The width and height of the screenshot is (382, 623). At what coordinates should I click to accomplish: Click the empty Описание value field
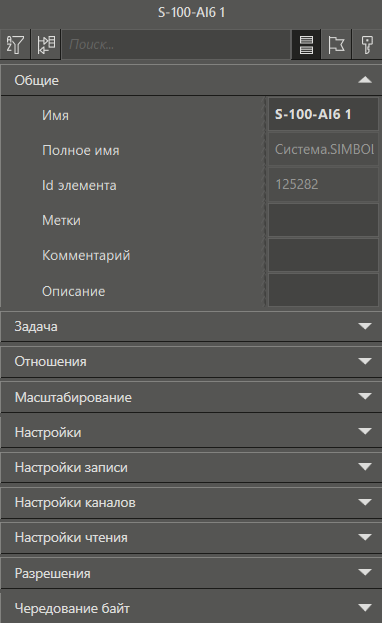pos(323,290)
